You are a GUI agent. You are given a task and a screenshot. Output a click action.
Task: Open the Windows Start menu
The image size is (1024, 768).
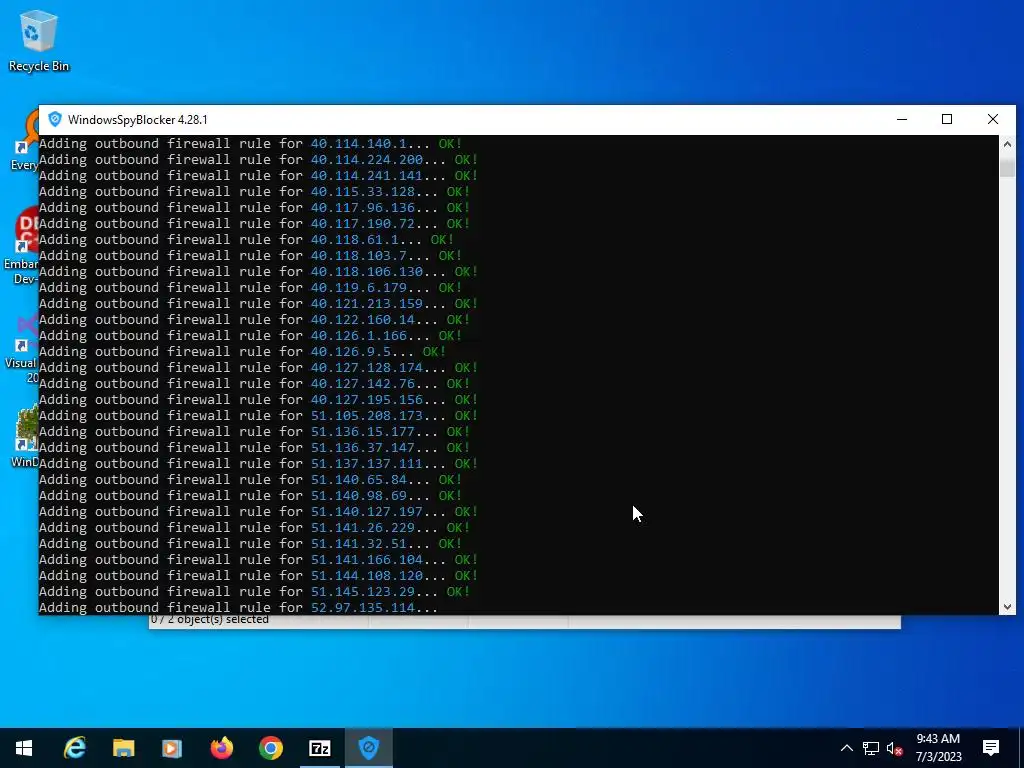pos(24,748)
